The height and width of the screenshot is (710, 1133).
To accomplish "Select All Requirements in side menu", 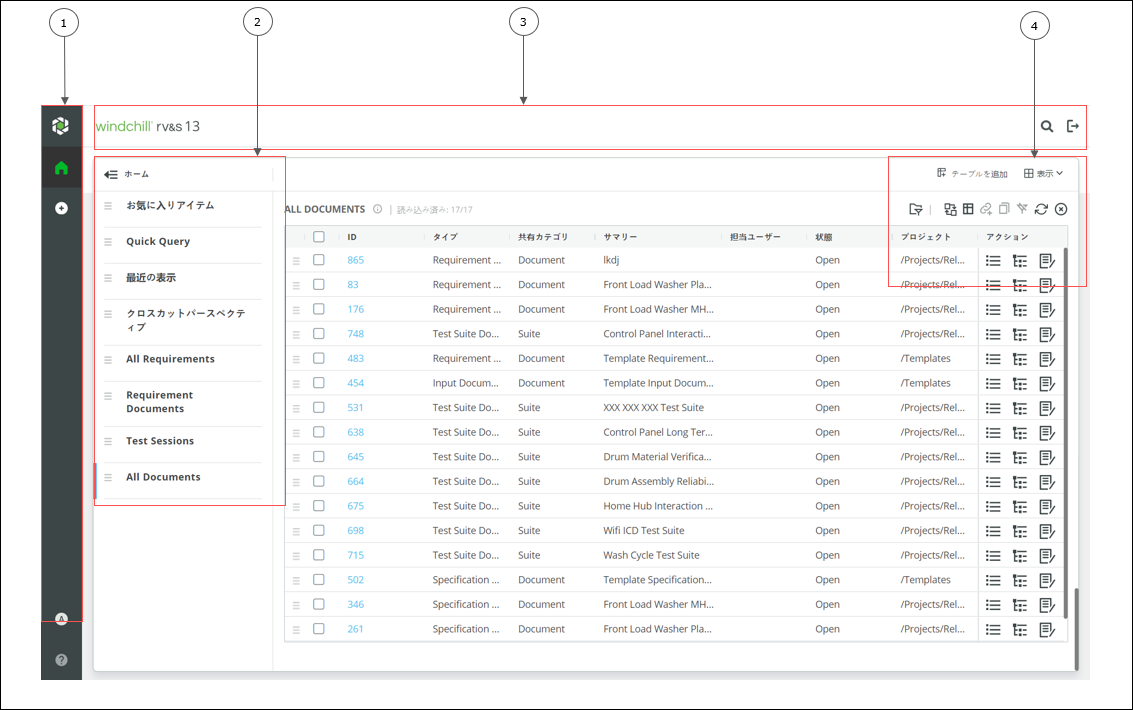I will click(171, 359).
